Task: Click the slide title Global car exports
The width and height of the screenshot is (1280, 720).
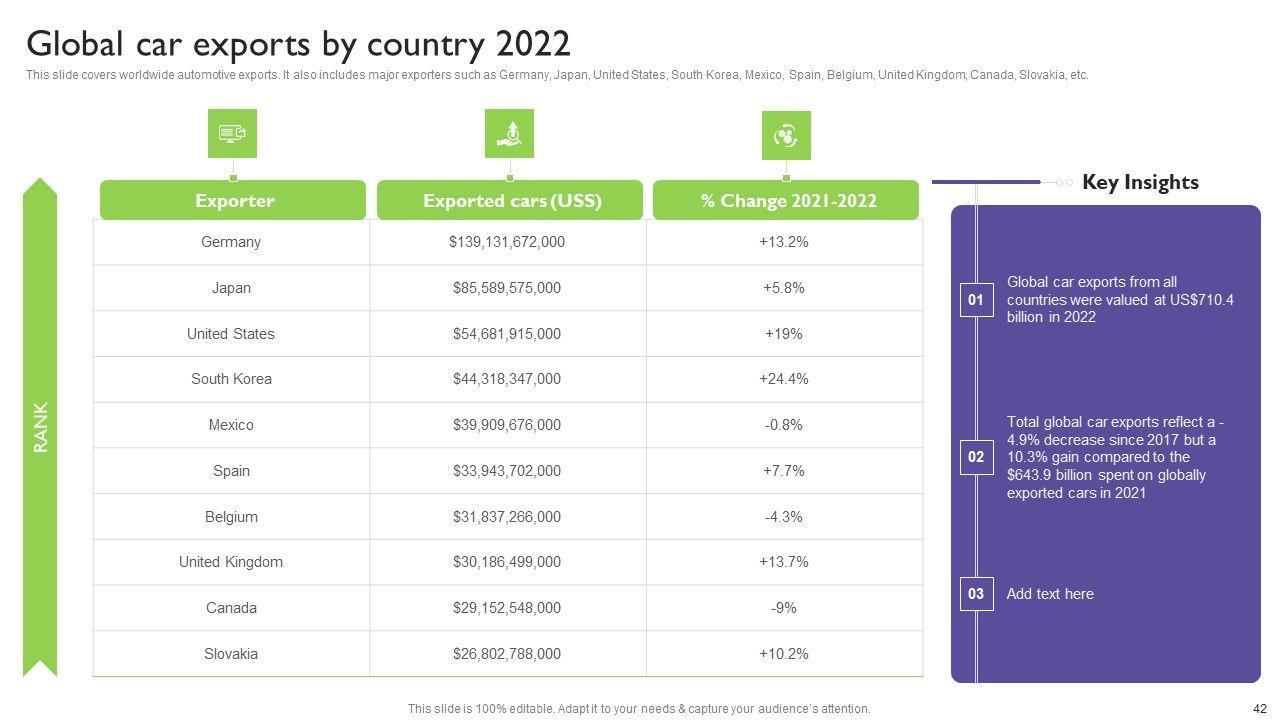Action: point(298,45)
